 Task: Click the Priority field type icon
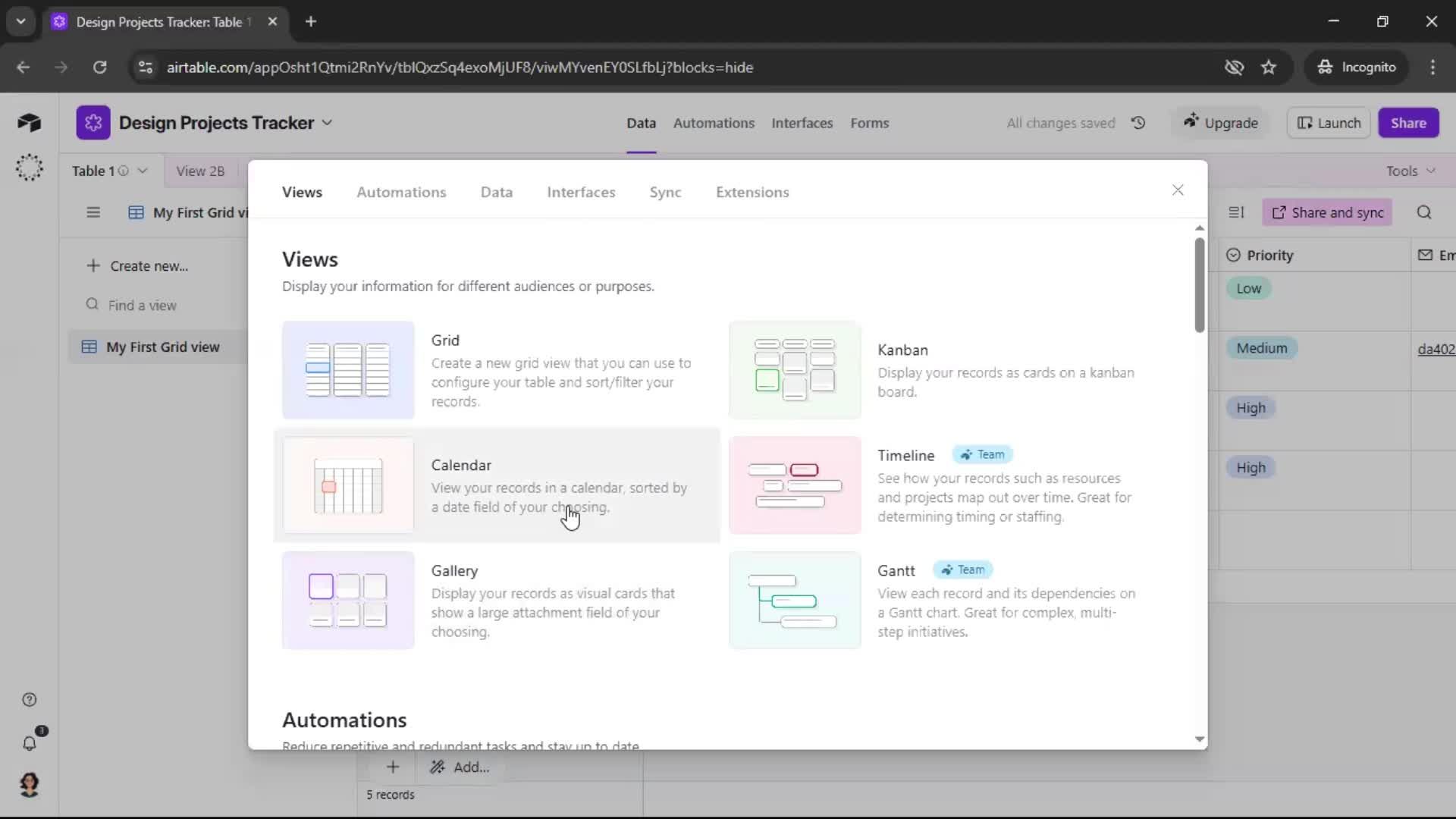click(1234, 256)
